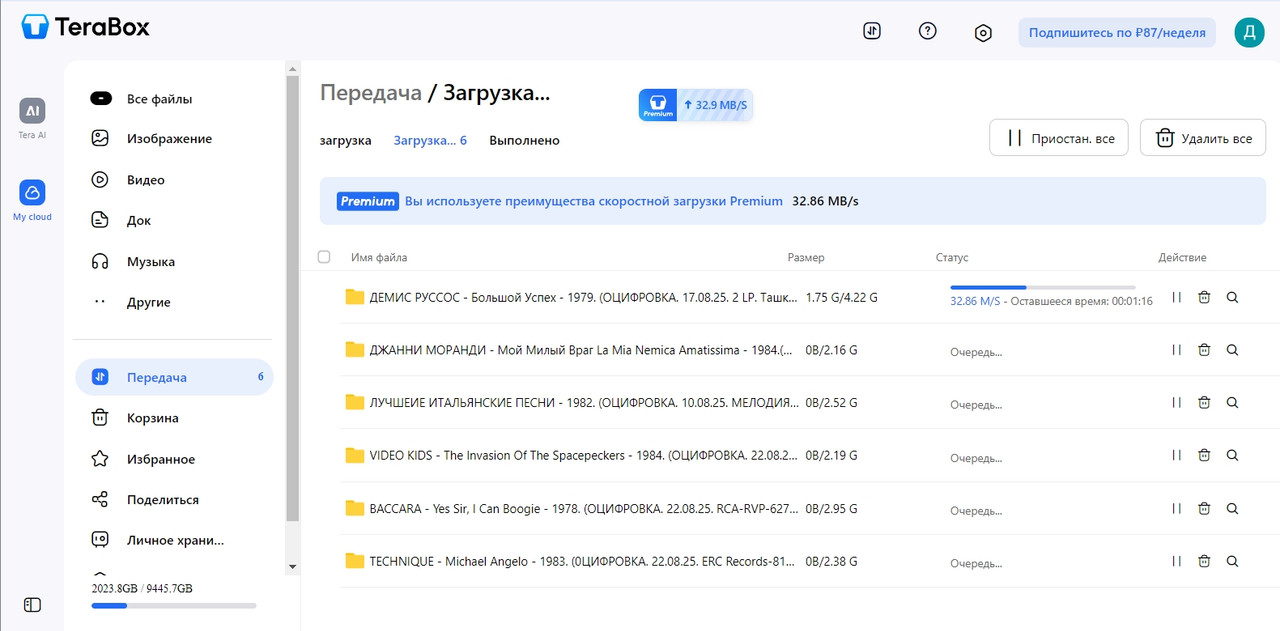Screen dimensions: 1280x631
Task: Pause VIDEO KIDS upload
Action: coord(1177,455)
